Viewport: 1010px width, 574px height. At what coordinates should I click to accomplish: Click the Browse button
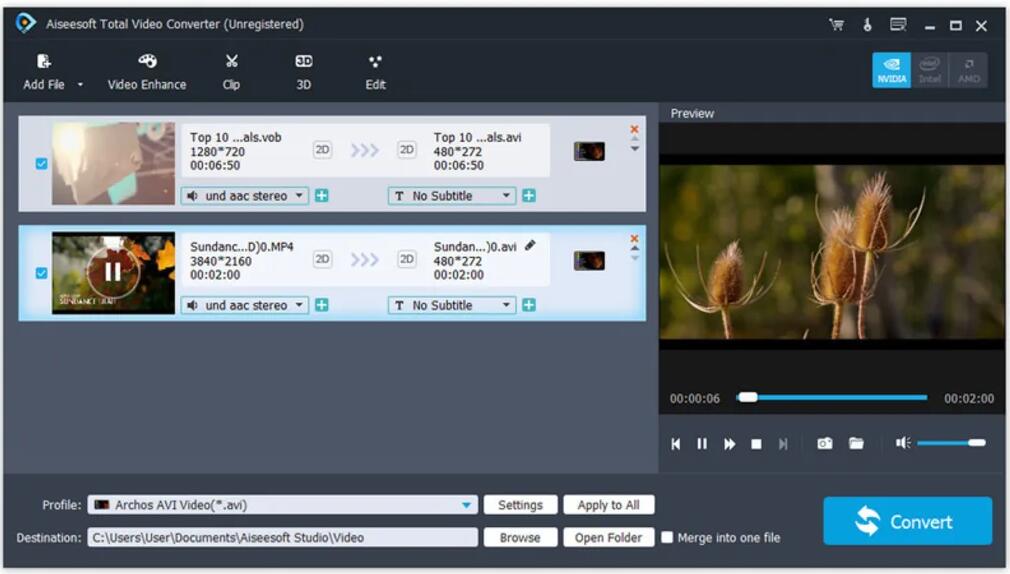tap(520, 537)
